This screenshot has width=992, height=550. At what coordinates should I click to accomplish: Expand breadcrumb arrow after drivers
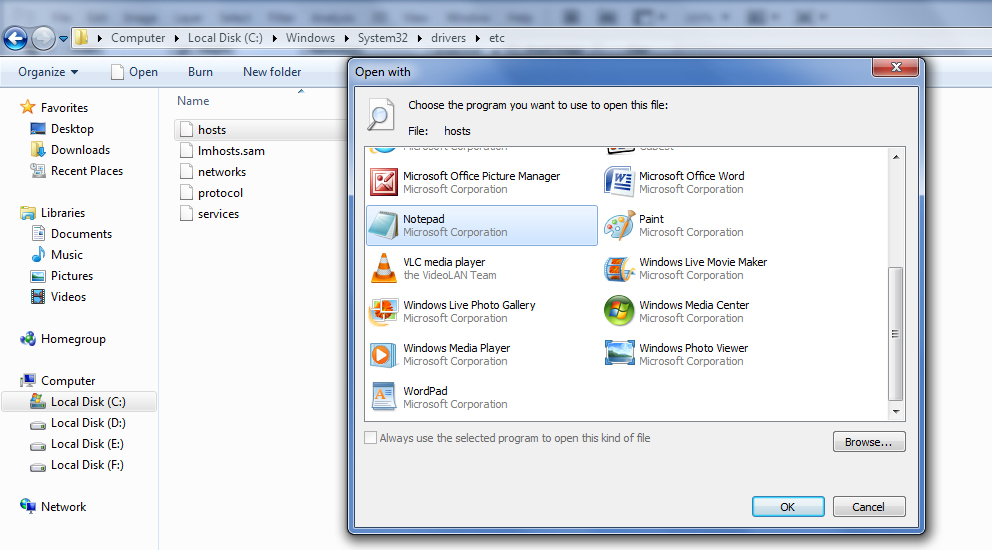tap(478, 38)
